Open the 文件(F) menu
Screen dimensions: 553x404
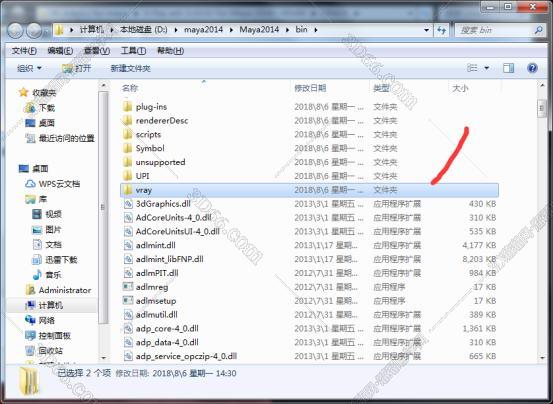(24, 51)
